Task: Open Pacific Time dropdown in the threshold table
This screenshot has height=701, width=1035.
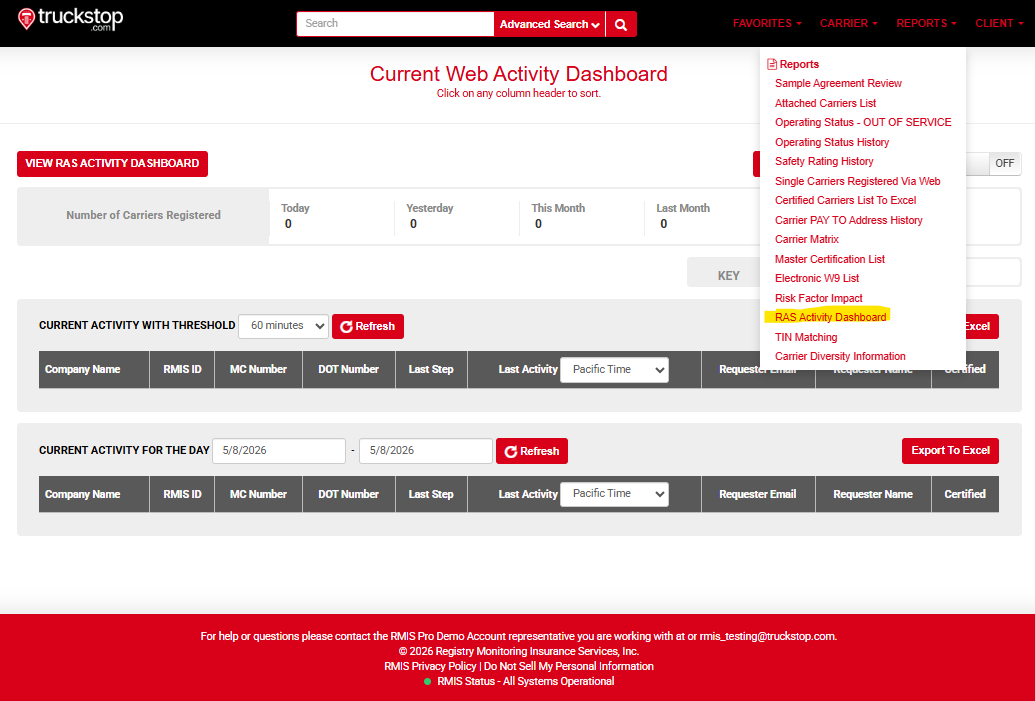Action: click(x=614, y=370)
